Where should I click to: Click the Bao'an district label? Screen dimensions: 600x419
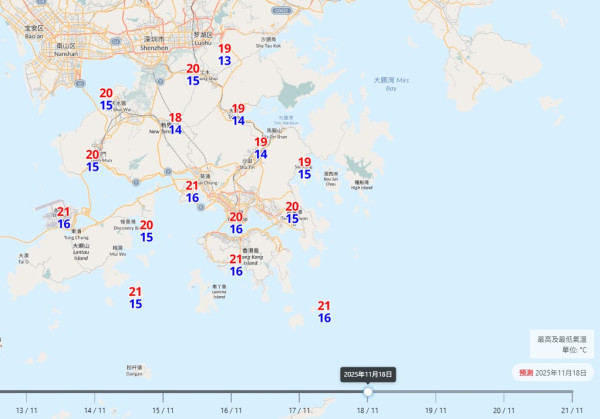[x=34, y=32]
